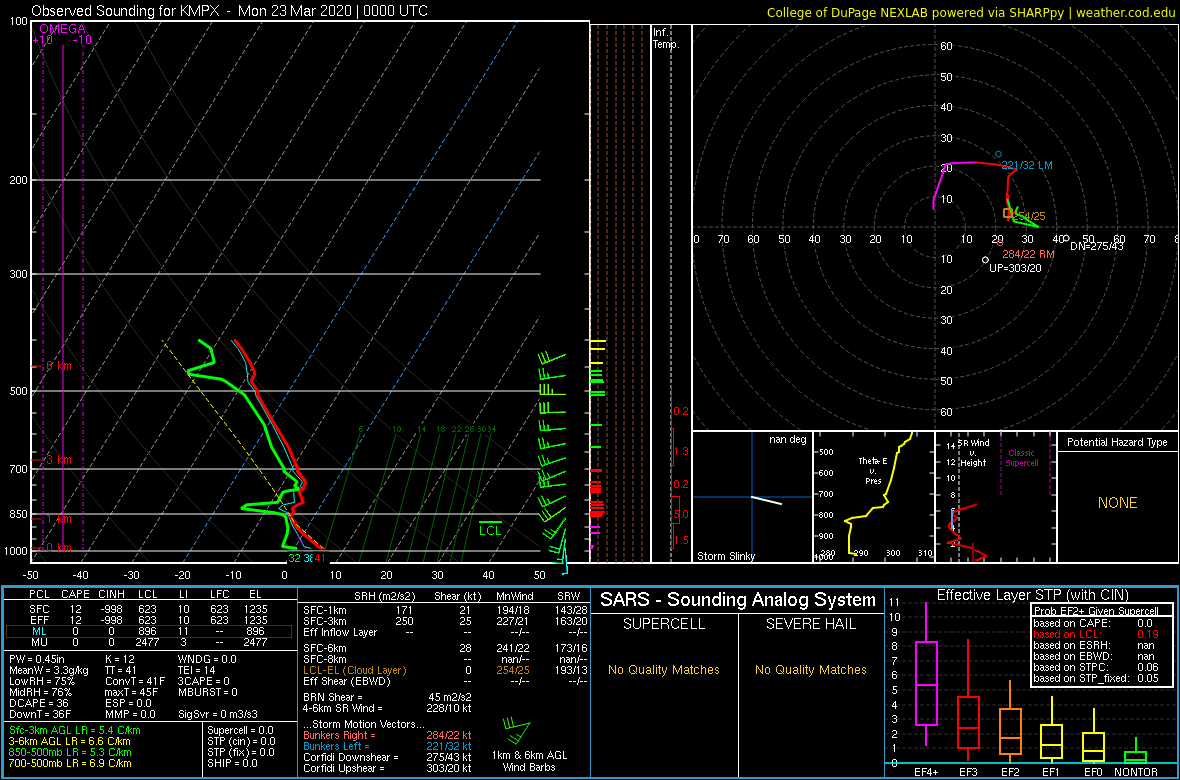Click the NONTOR axis label
Screen dimensions: 1180x780
coord(1136,772)
